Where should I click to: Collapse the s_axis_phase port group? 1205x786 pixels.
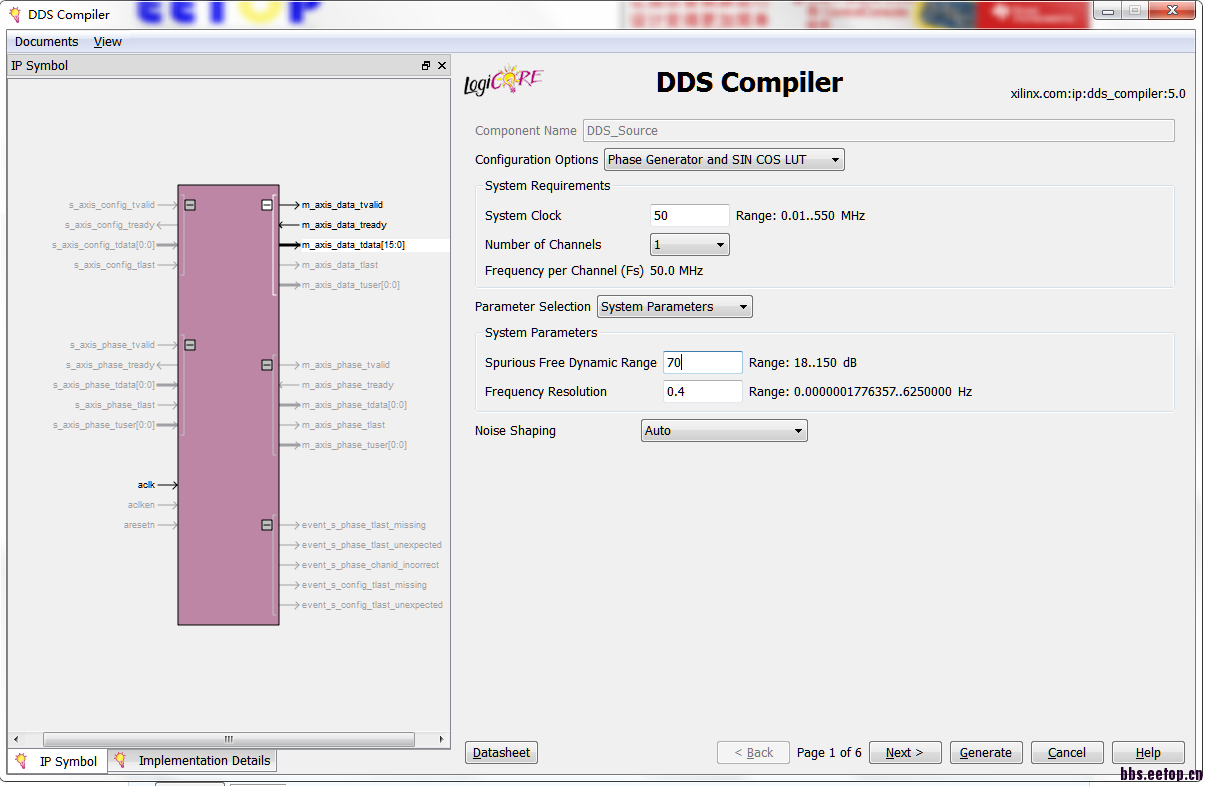[188, 344]
